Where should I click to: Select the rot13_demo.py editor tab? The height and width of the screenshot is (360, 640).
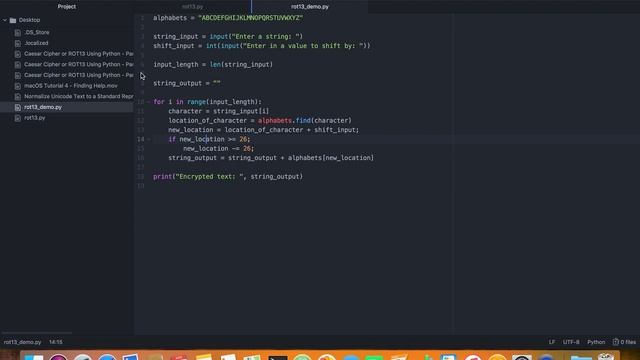coord(309,7)
